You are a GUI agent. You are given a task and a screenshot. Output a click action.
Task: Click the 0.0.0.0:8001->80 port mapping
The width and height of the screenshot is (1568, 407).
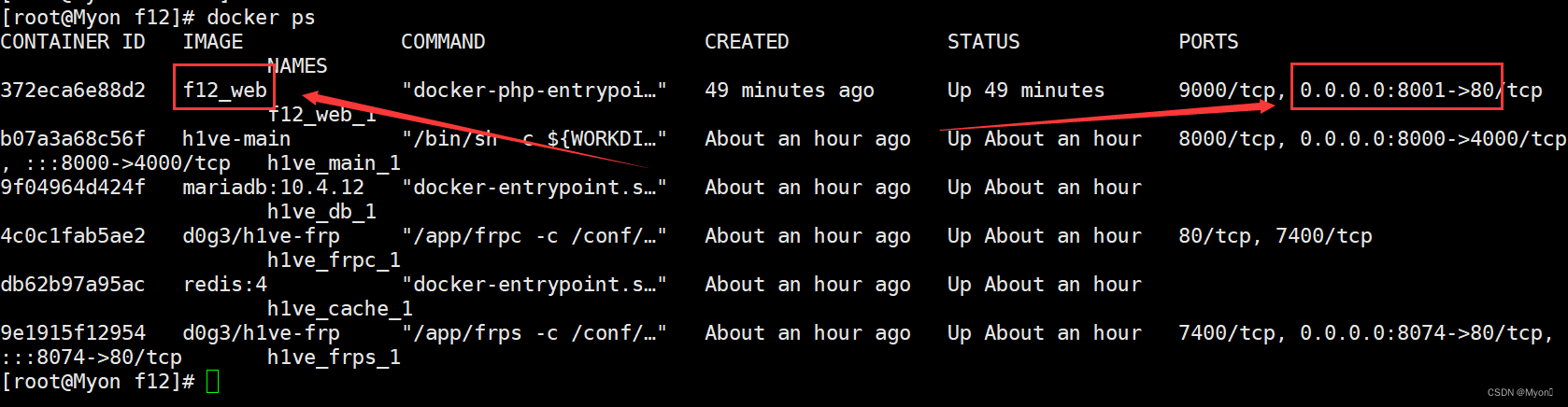coord(1397,90)
